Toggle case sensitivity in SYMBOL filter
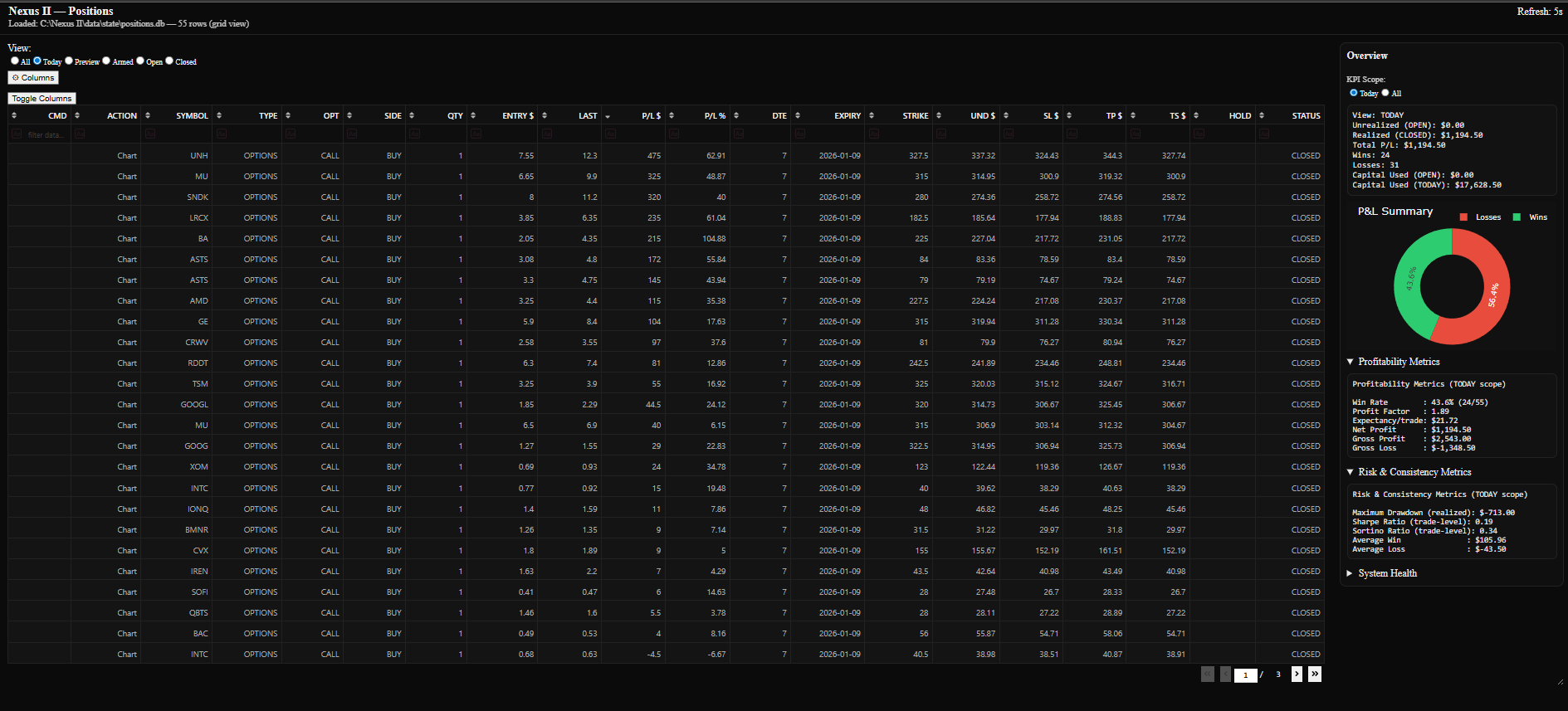Screen dimensions: 1568x711 [x=150, y=134]
